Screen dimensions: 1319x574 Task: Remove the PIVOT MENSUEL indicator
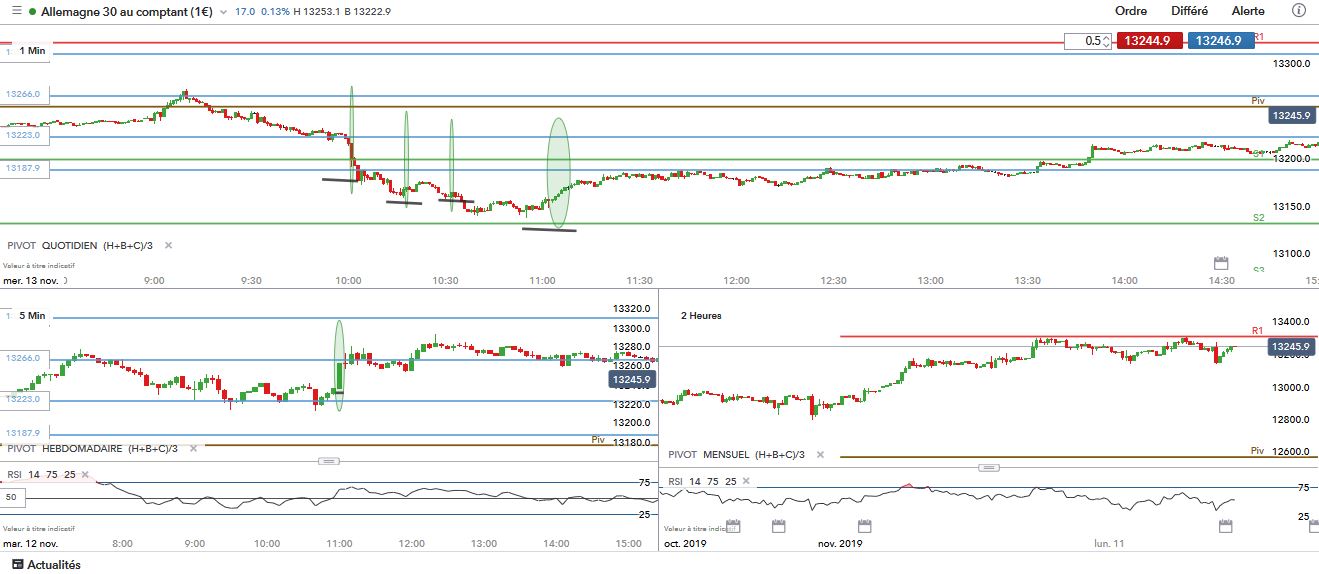pos(820,454)
